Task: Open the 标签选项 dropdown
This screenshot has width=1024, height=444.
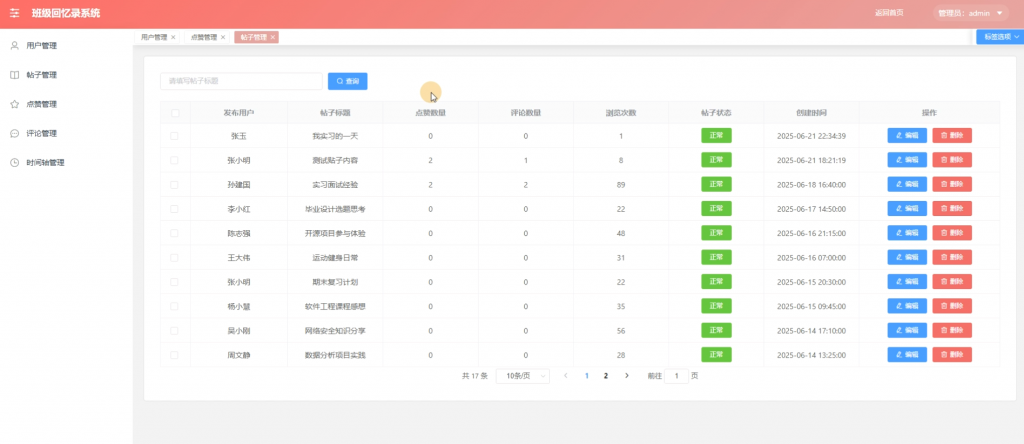Action: 1000,37
